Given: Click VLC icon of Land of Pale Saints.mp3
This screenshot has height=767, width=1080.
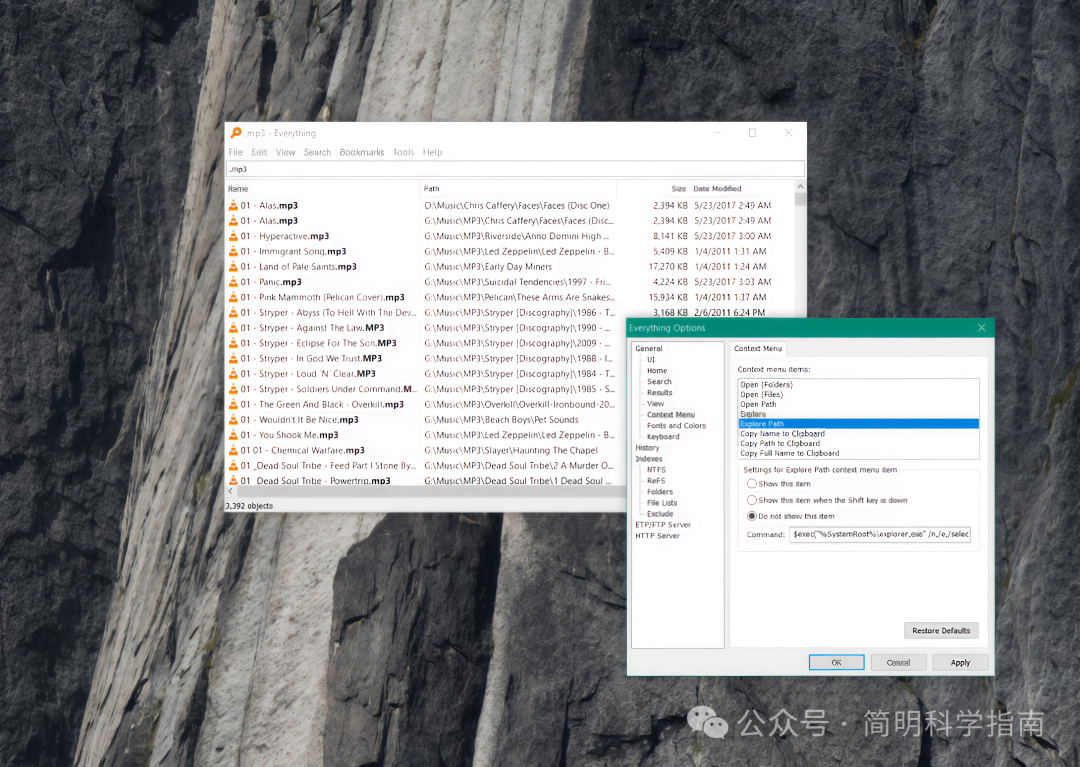Looking at the screenshot, I should click(233, 267).
